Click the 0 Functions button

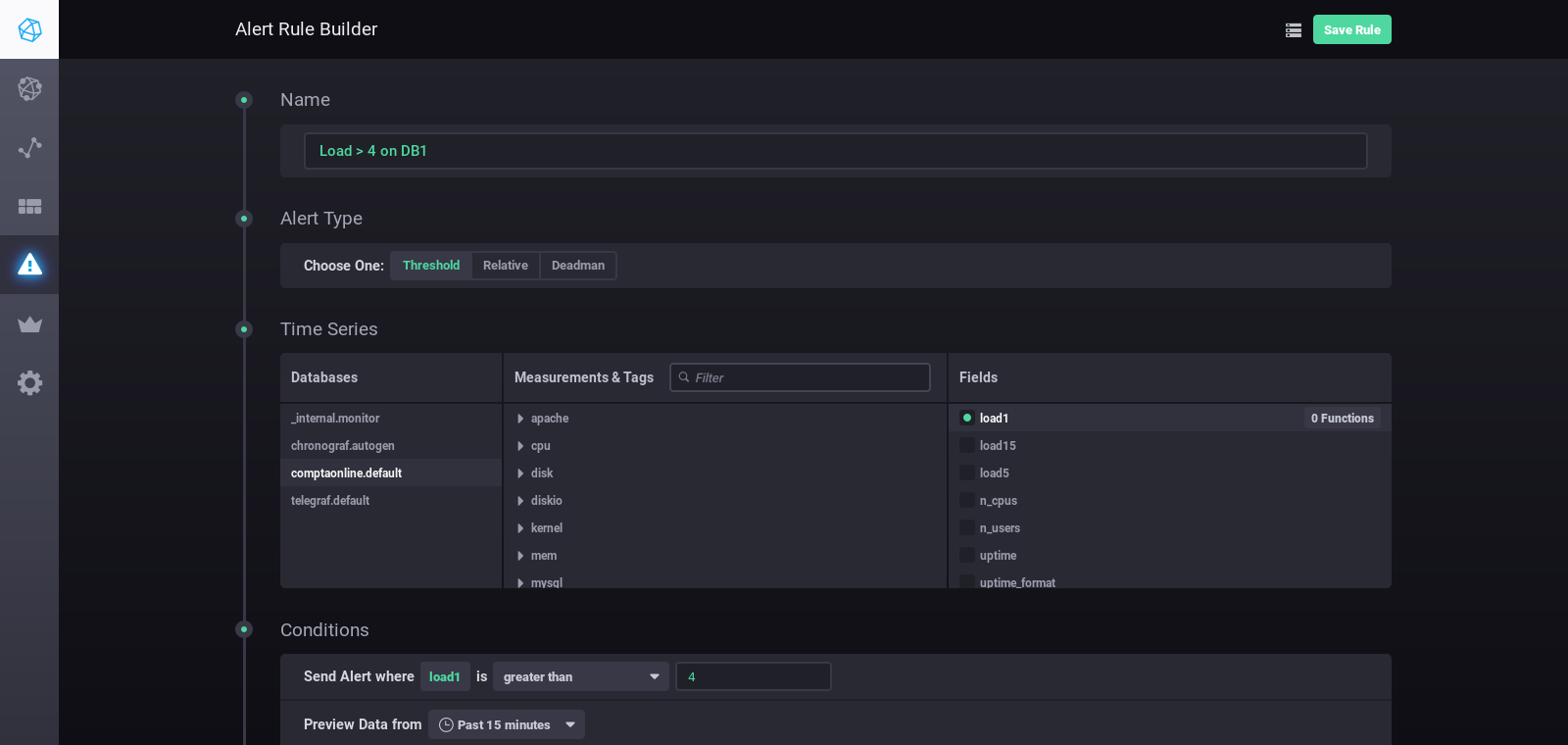[1342, 419]
